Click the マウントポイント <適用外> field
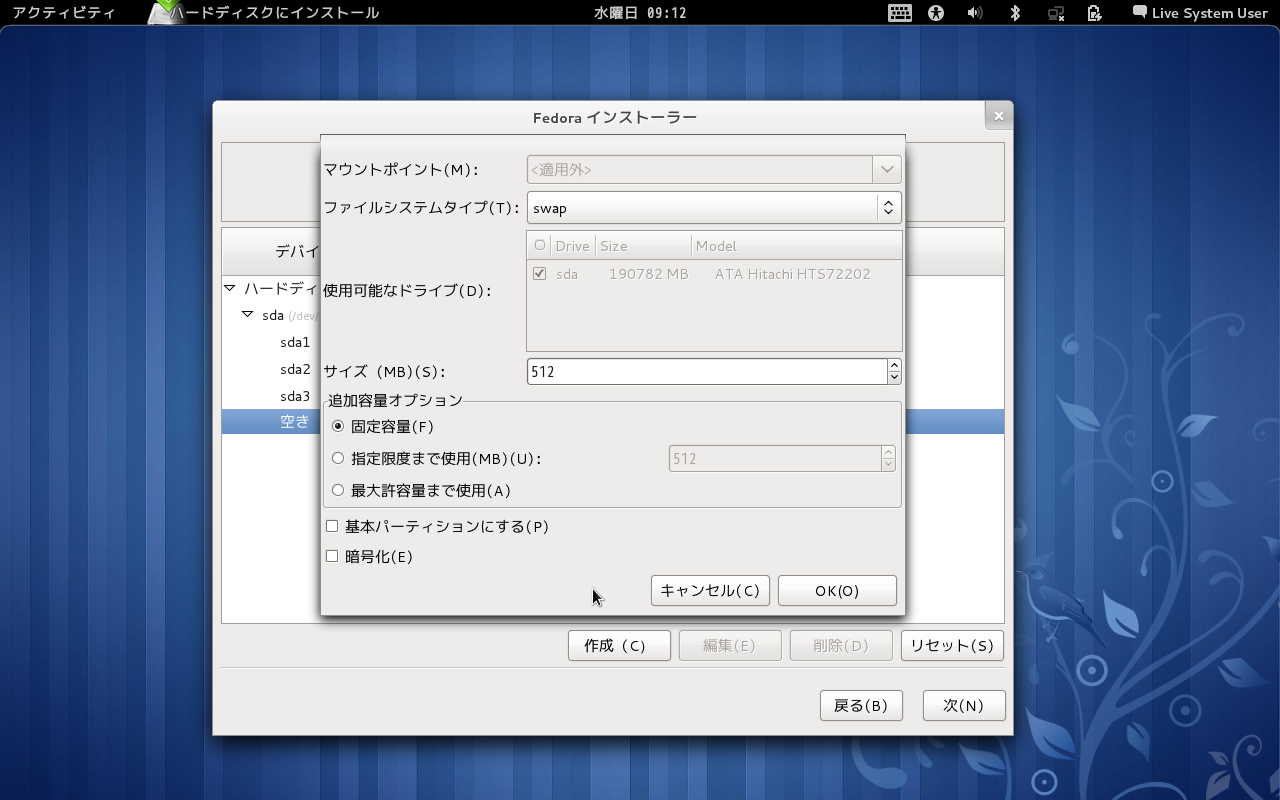The width and height of the screenshot is (1280, 800). (700, 169)
